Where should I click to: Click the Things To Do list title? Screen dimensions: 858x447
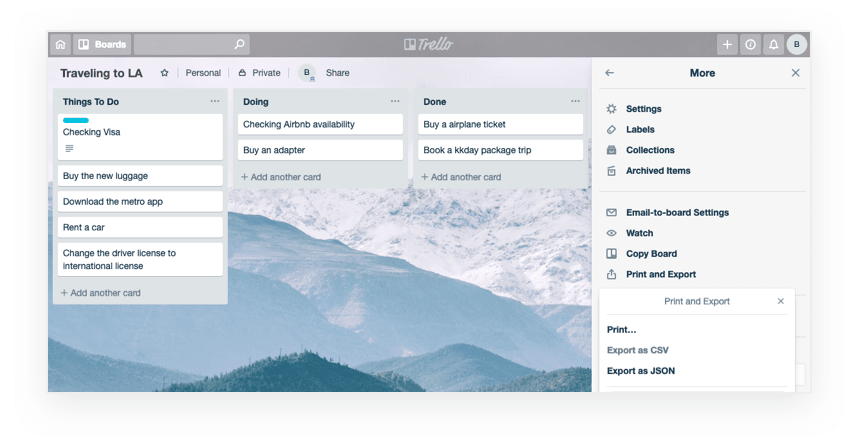pos(91,102)
